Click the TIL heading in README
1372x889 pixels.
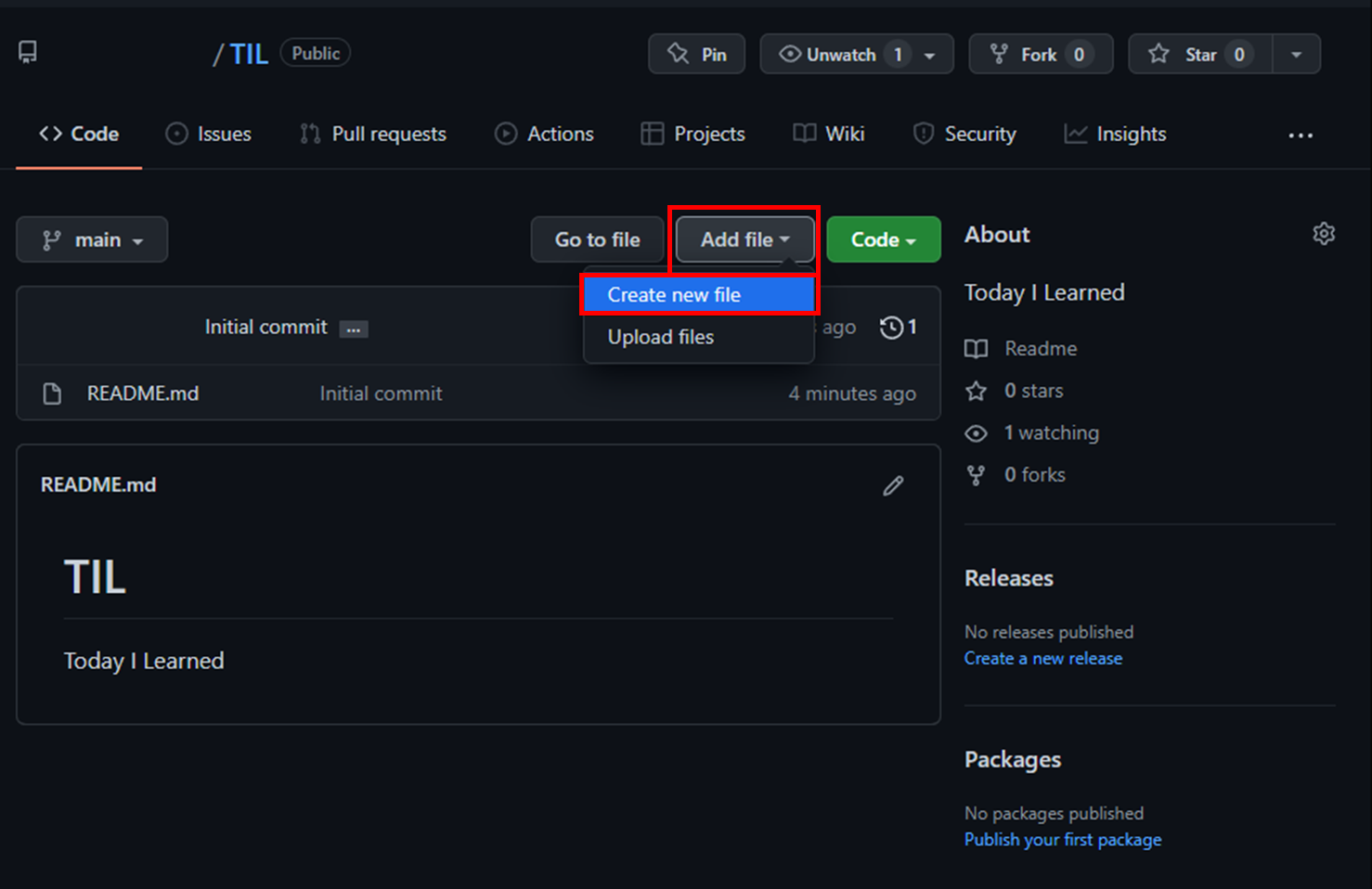(95, 577)
